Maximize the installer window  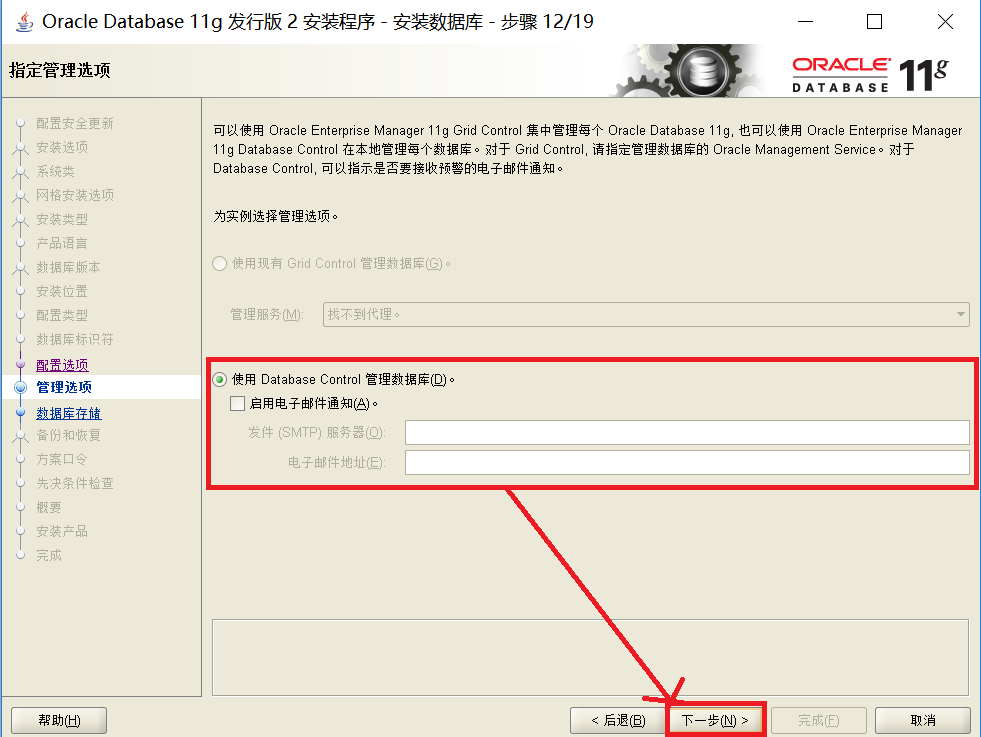click(x=874, y=22)
